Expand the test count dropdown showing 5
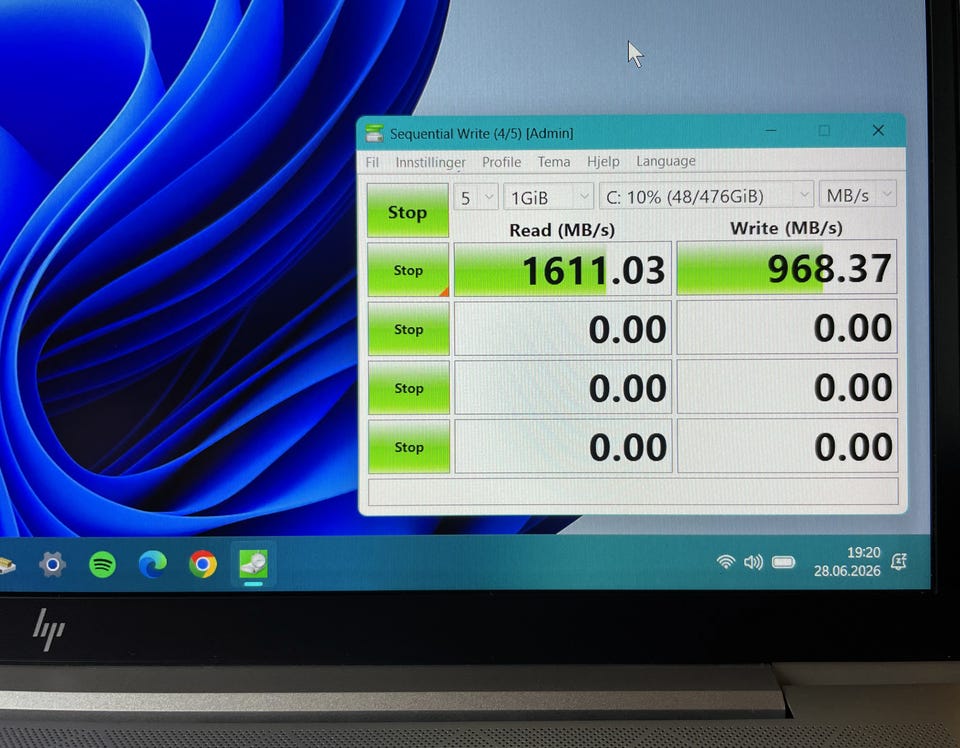This screenshot has height=748, width=960. point(476,197)
